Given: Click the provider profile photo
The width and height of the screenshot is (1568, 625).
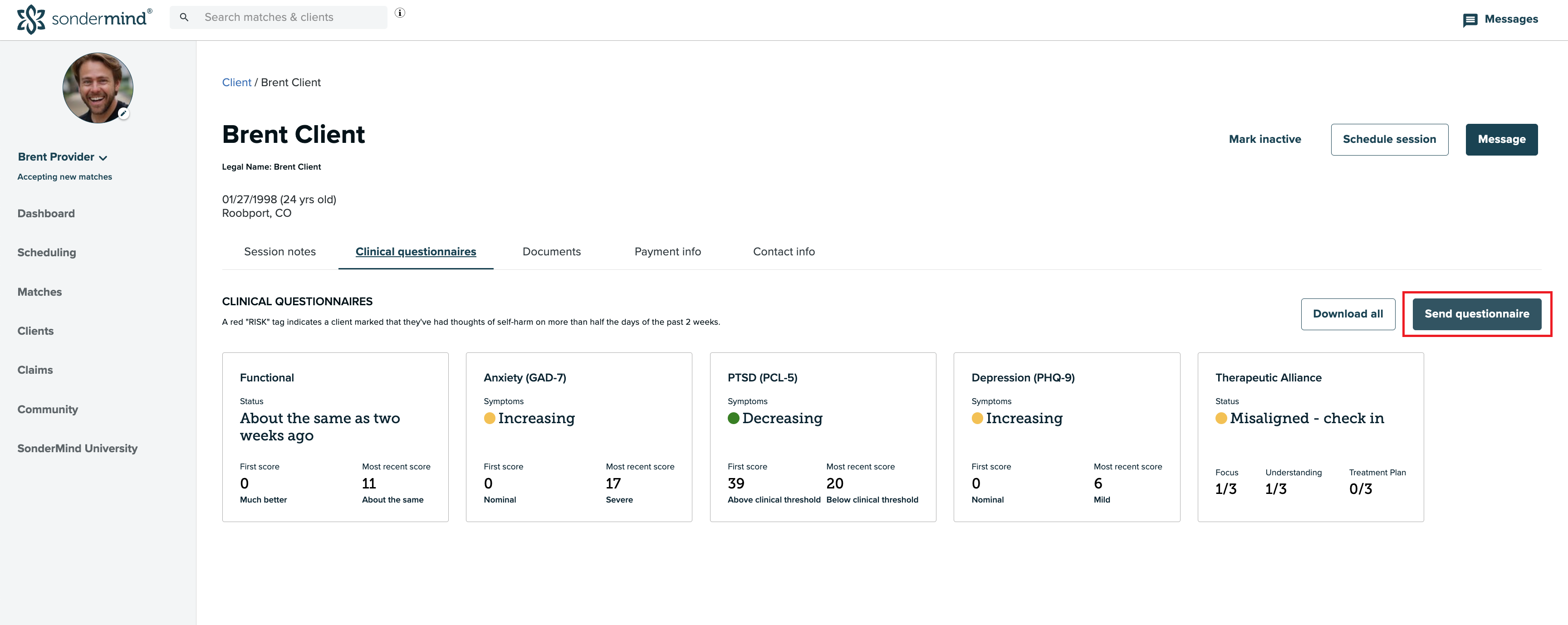Looking at the screenshot, I should coord(98,87).
